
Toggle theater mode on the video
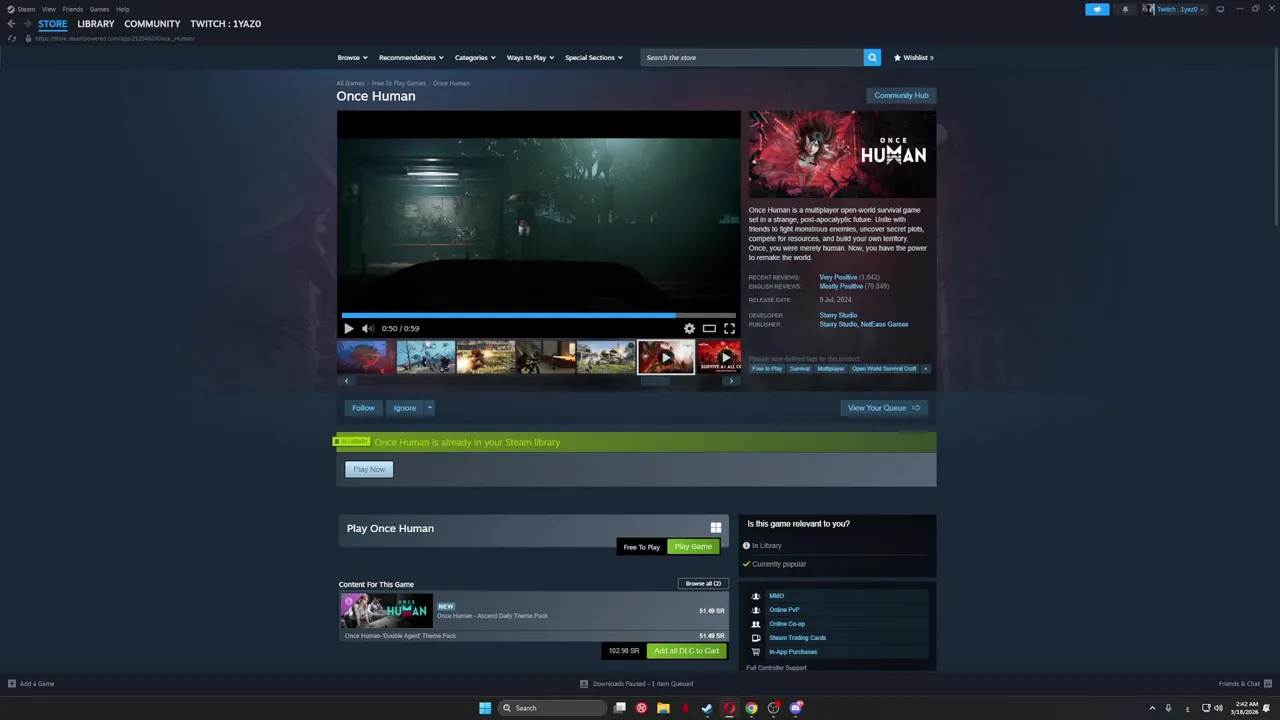click(x=709, y=328)
